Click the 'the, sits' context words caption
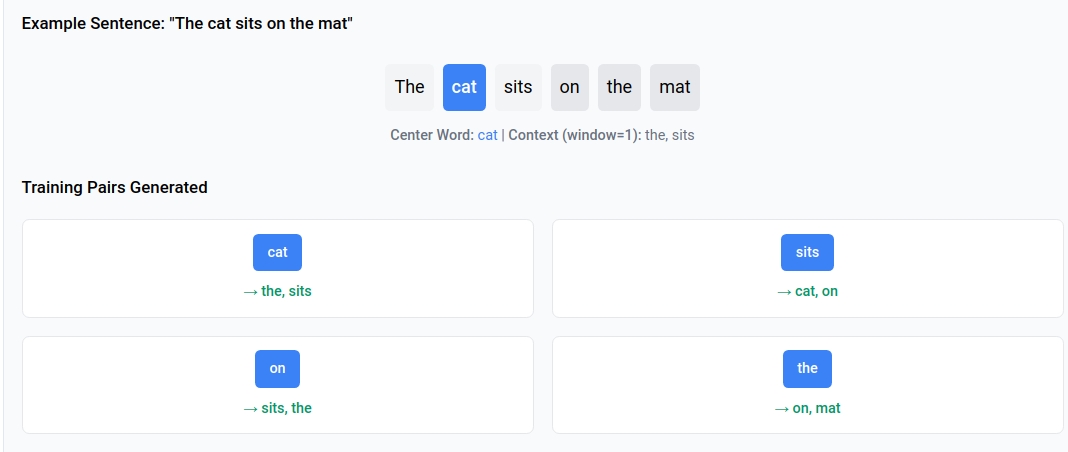1068x452 pixels. click(670, 135)
